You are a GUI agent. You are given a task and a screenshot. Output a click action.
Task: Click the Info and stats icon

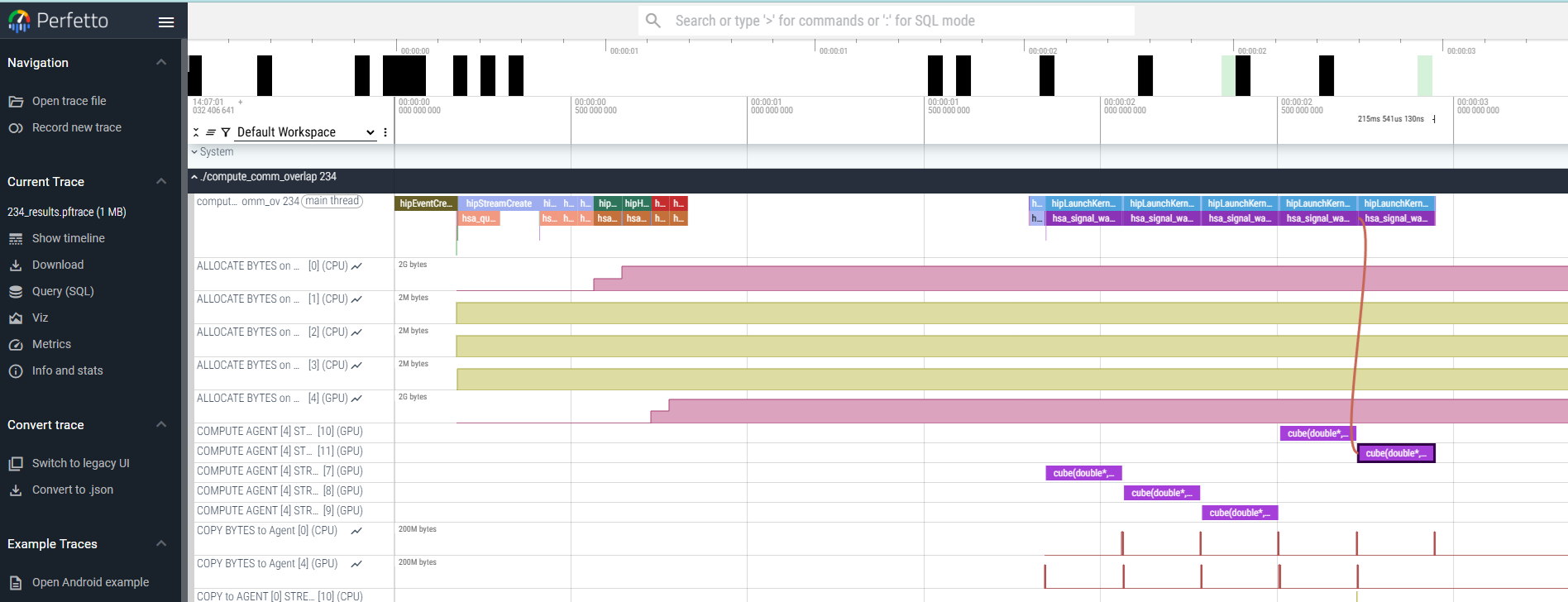tap(16, 371)
